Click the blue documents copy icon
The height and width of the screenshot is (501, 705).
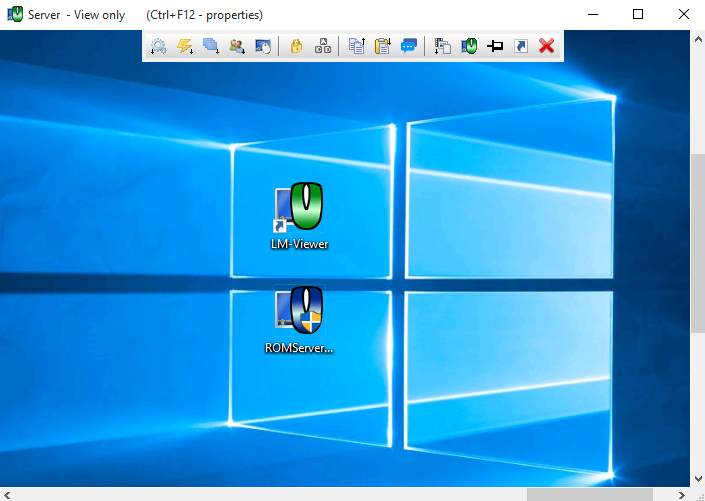[356, 46]
